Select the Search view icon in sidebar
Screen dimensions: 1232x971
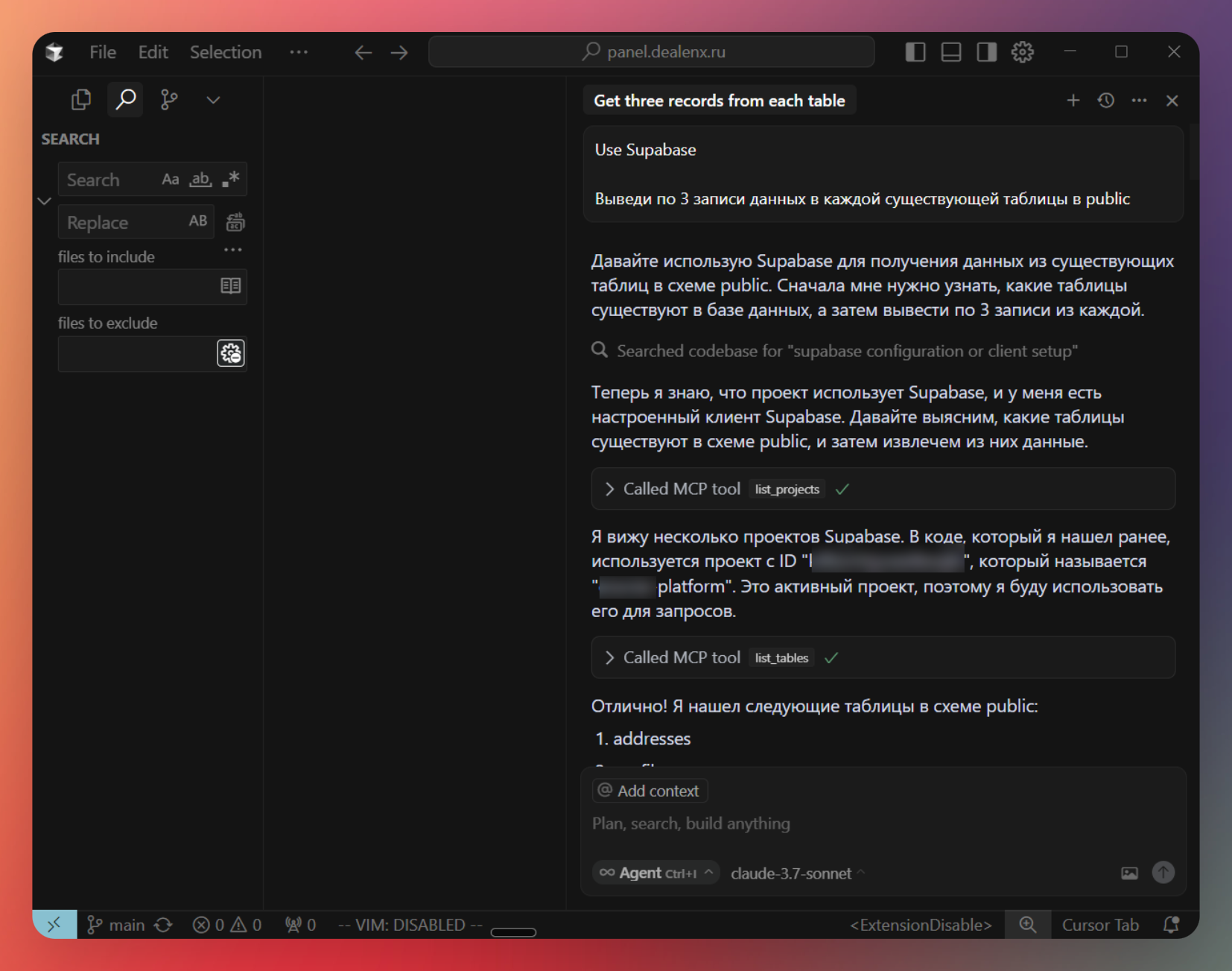coord(126,99)
